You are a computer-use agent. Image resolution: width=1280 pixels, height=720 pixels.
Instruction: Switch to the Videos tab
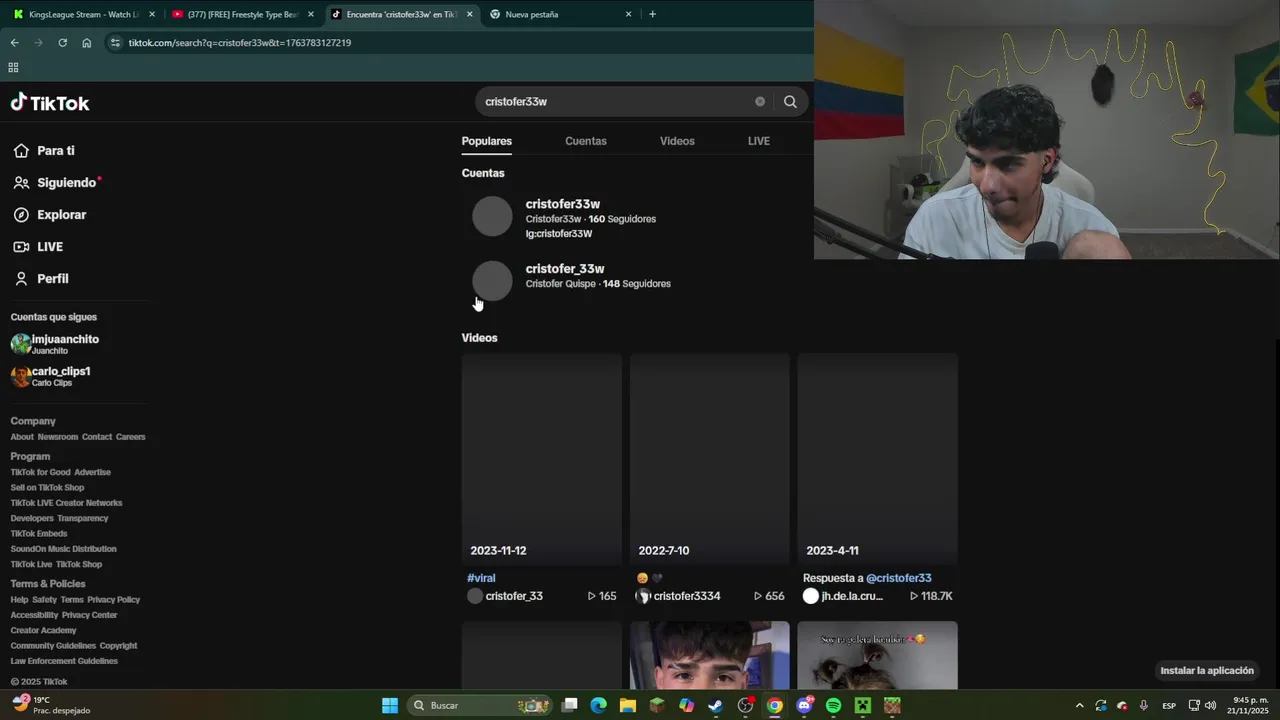677,141
